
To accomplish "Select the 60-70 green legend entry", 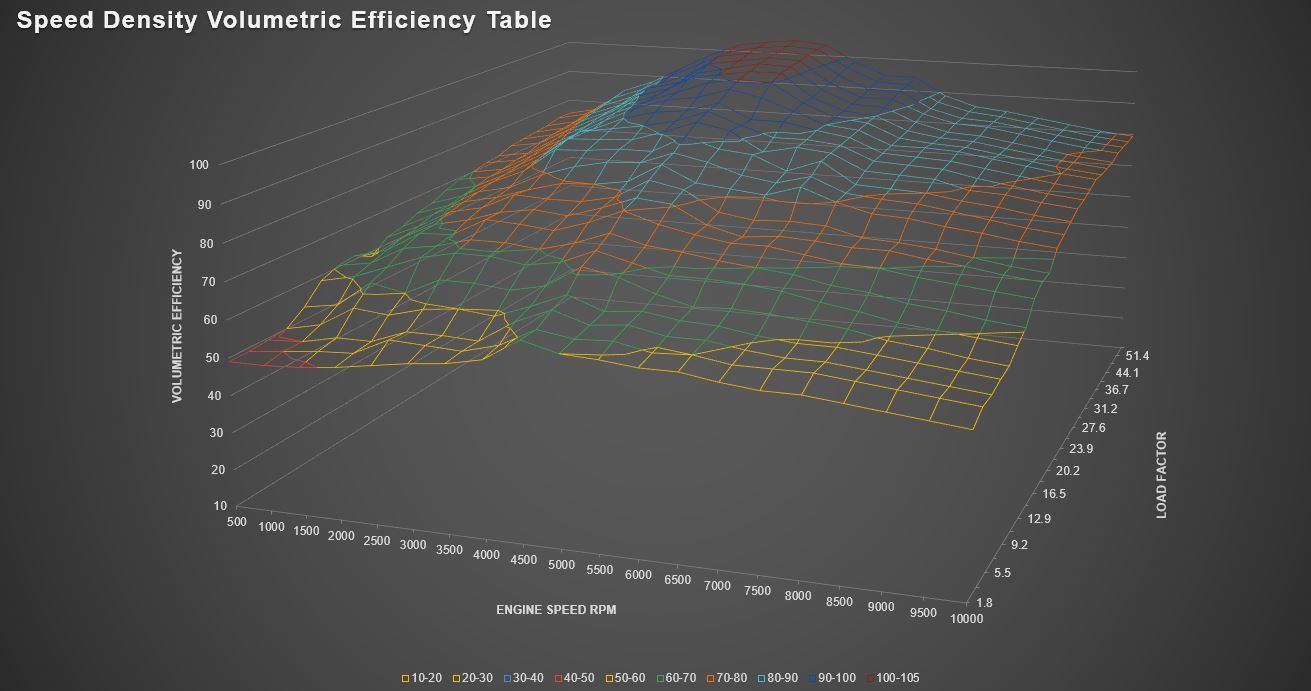I will point(680,678).
